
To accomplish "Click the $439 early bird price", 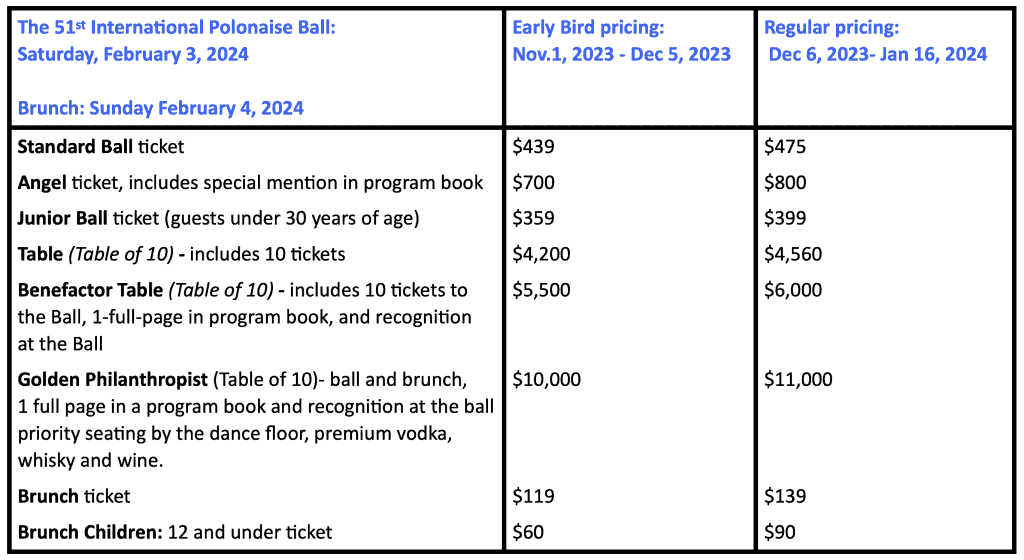I will click(533, 146).
